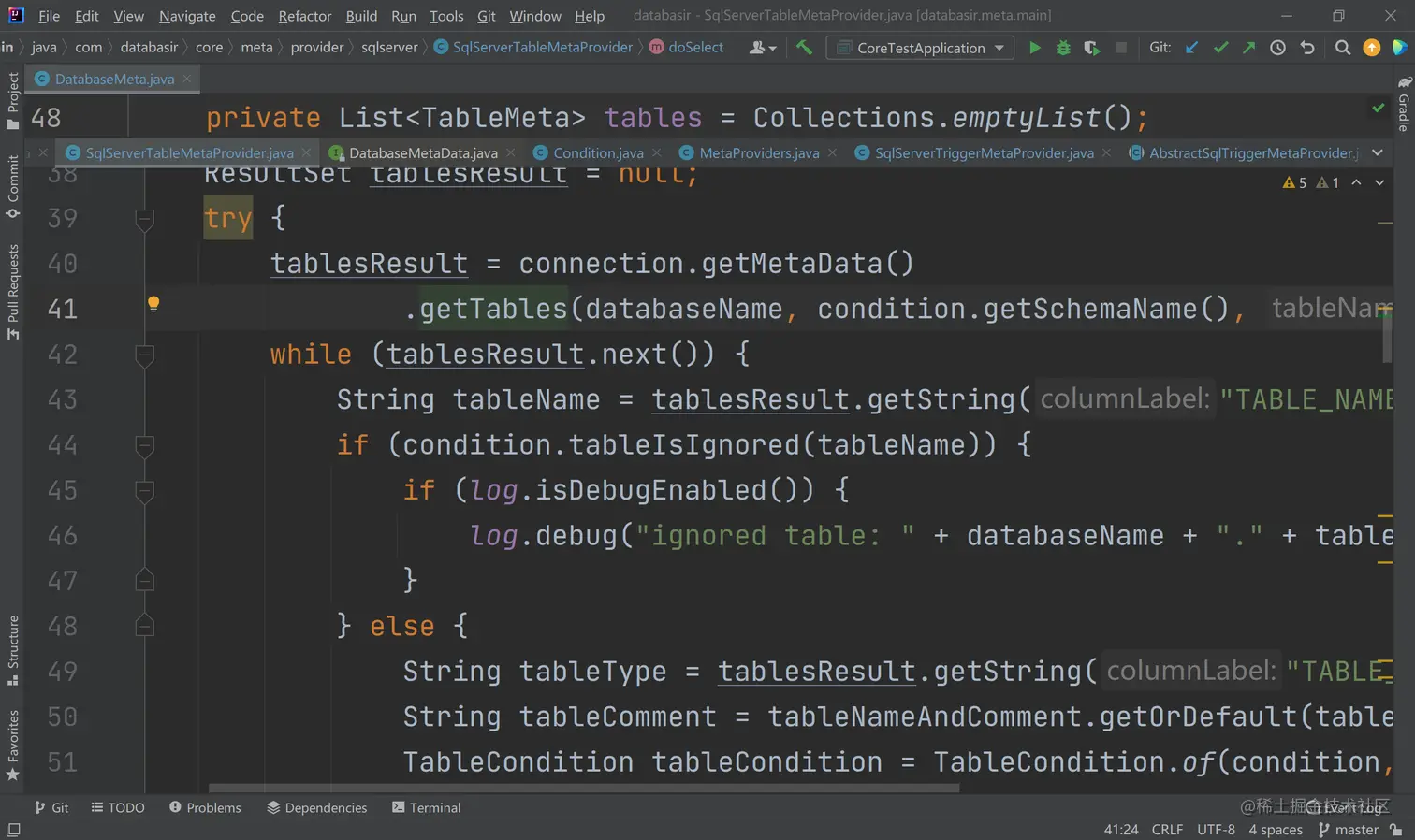Collapse the else fold at line 48

point(144,626)
